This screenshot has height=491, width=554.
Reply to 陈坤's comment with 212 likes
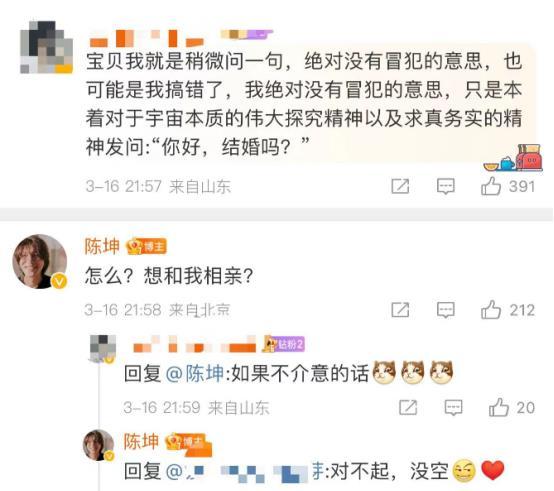(446, 310)
